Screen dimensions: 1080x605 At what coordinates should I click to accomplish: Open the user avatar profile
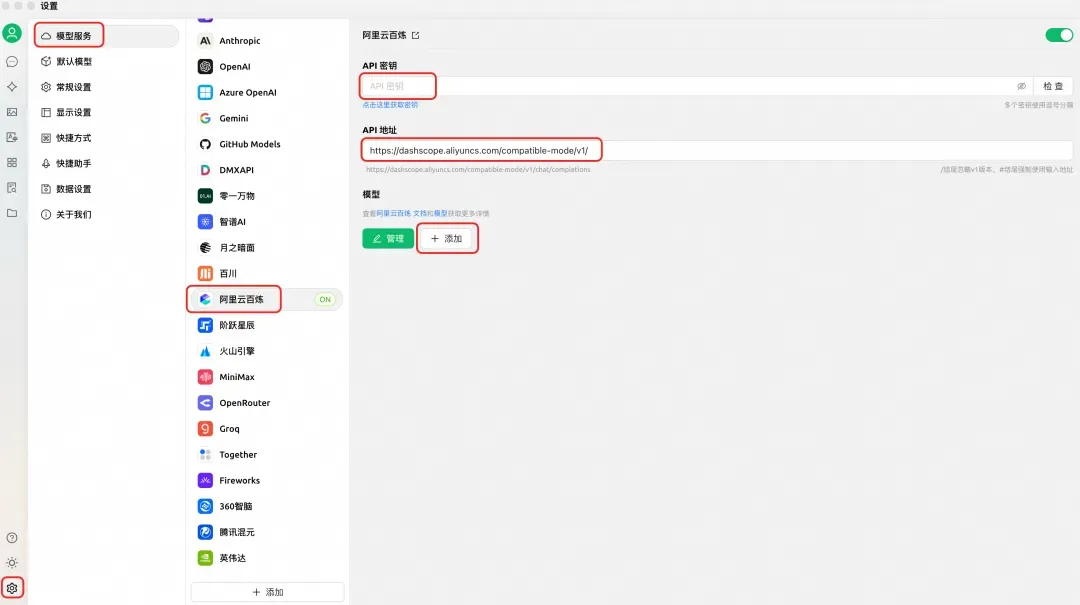pos(12,33)
